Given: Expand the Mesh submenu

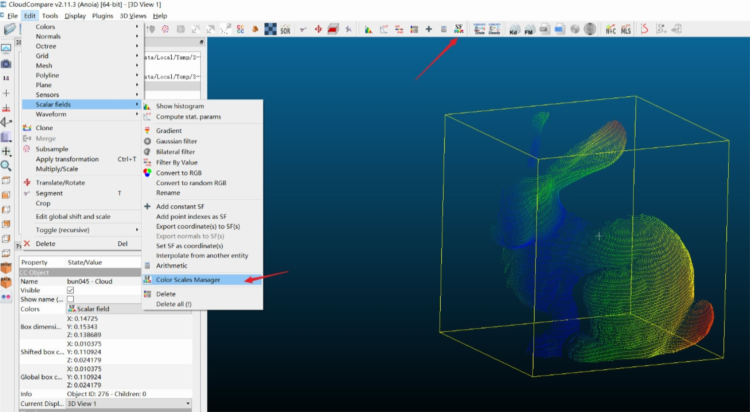Looking at the screenshot, I should point(81,66).
